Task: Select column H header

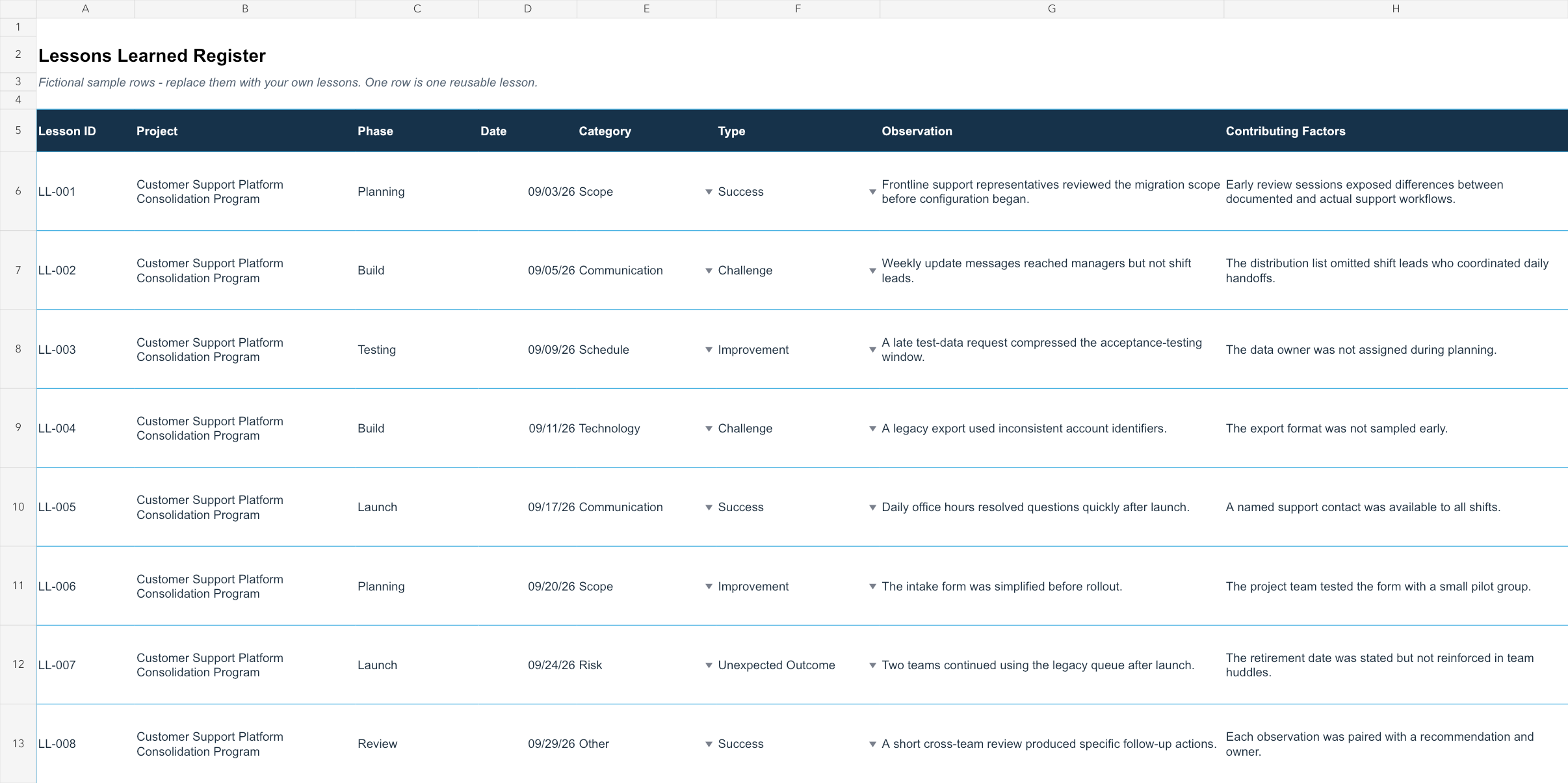Action: click(1396, 8)
